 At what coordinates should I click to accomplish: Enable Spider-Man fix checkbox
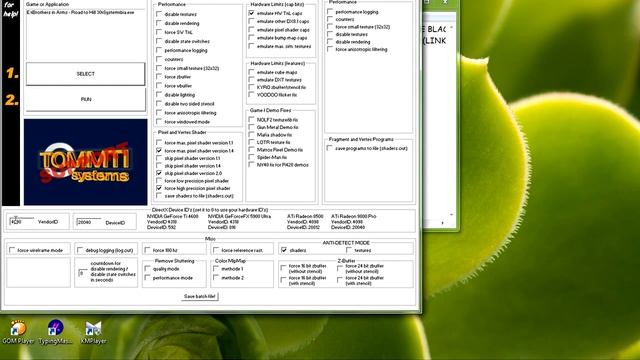[251, 157]
